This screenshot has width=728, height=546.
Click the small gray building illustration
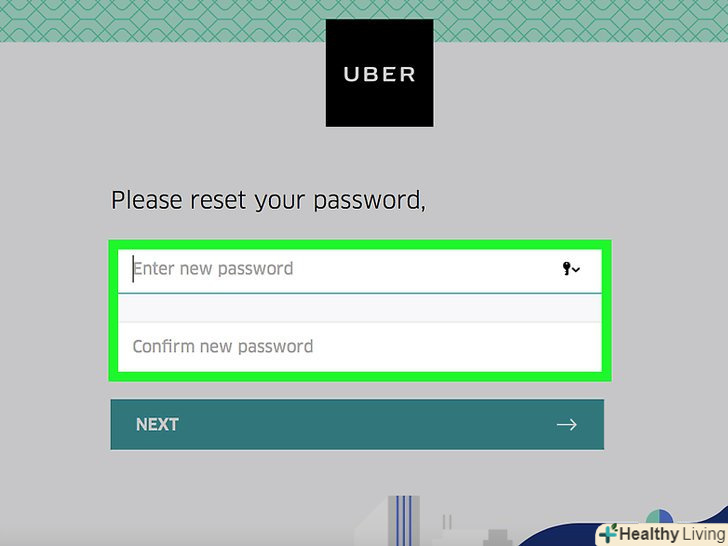point(497,537)
